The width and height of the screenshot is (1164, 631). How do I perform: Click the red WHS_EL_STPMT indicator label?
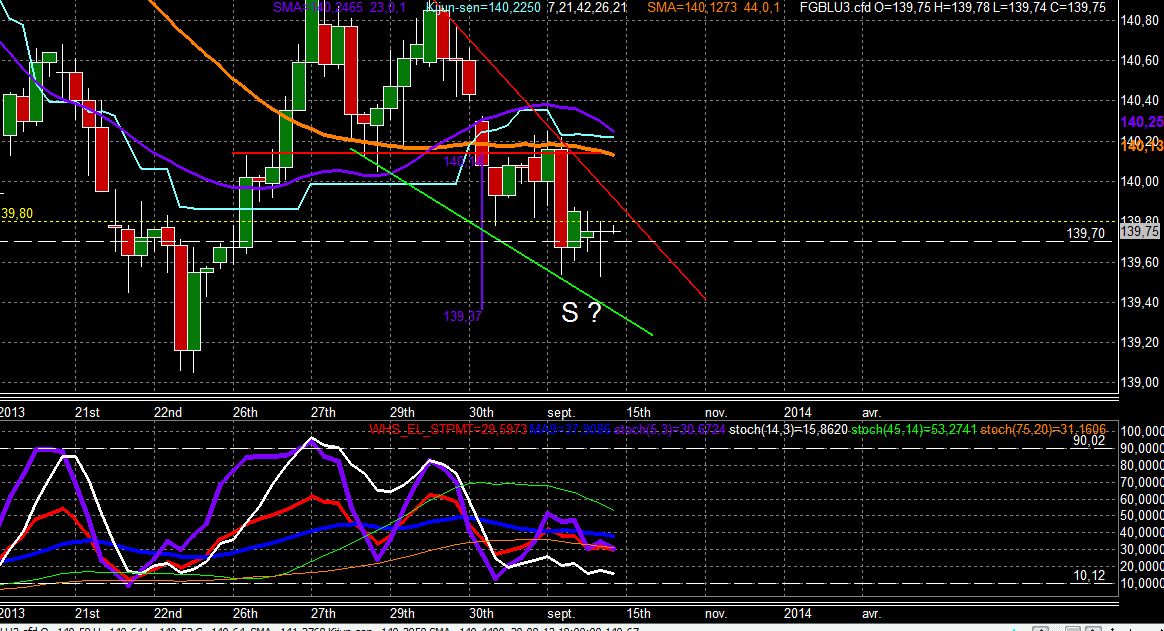click(x=448, y=429)
